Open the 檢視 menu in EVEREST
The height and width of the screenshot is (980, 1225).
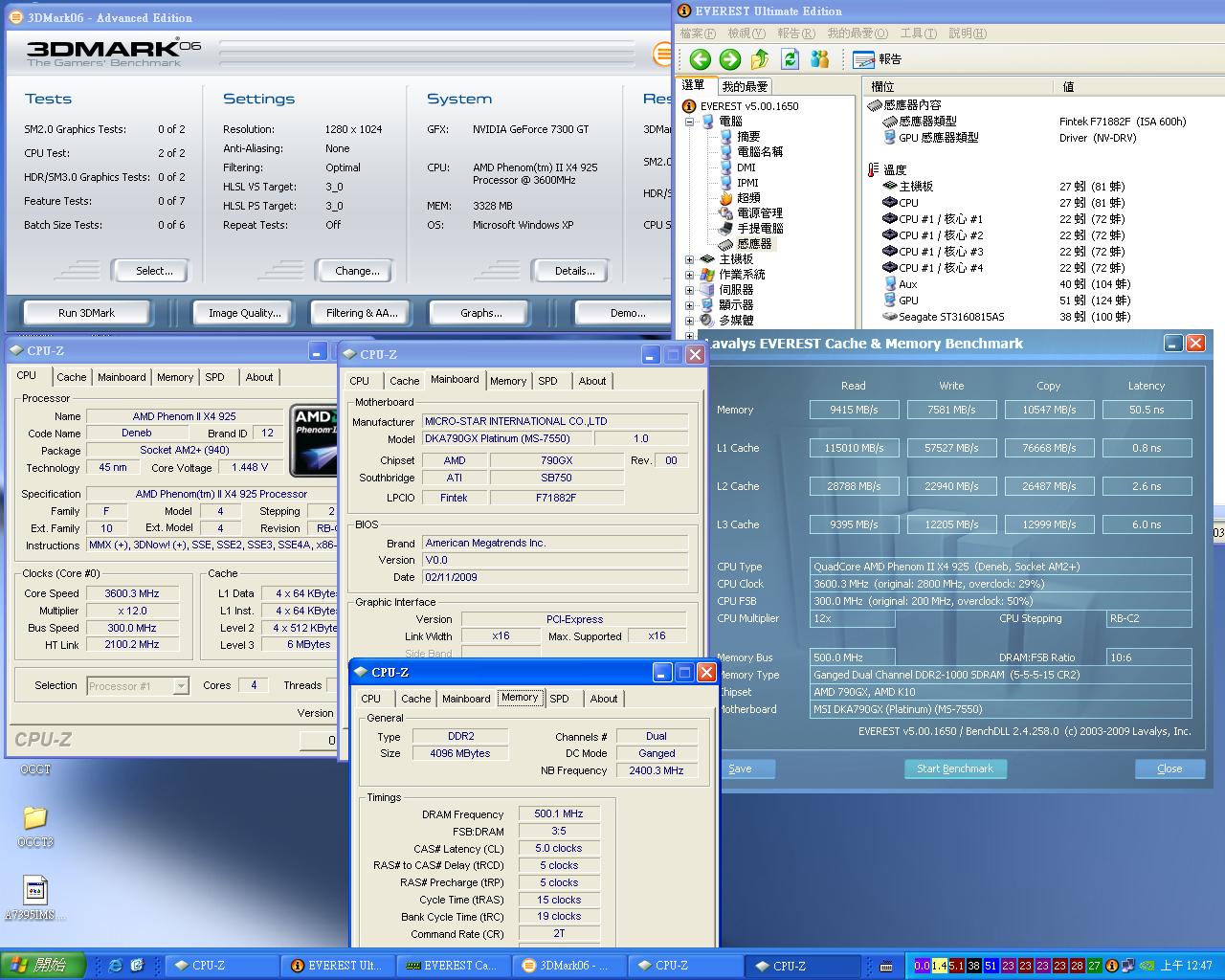click(746, 33)
